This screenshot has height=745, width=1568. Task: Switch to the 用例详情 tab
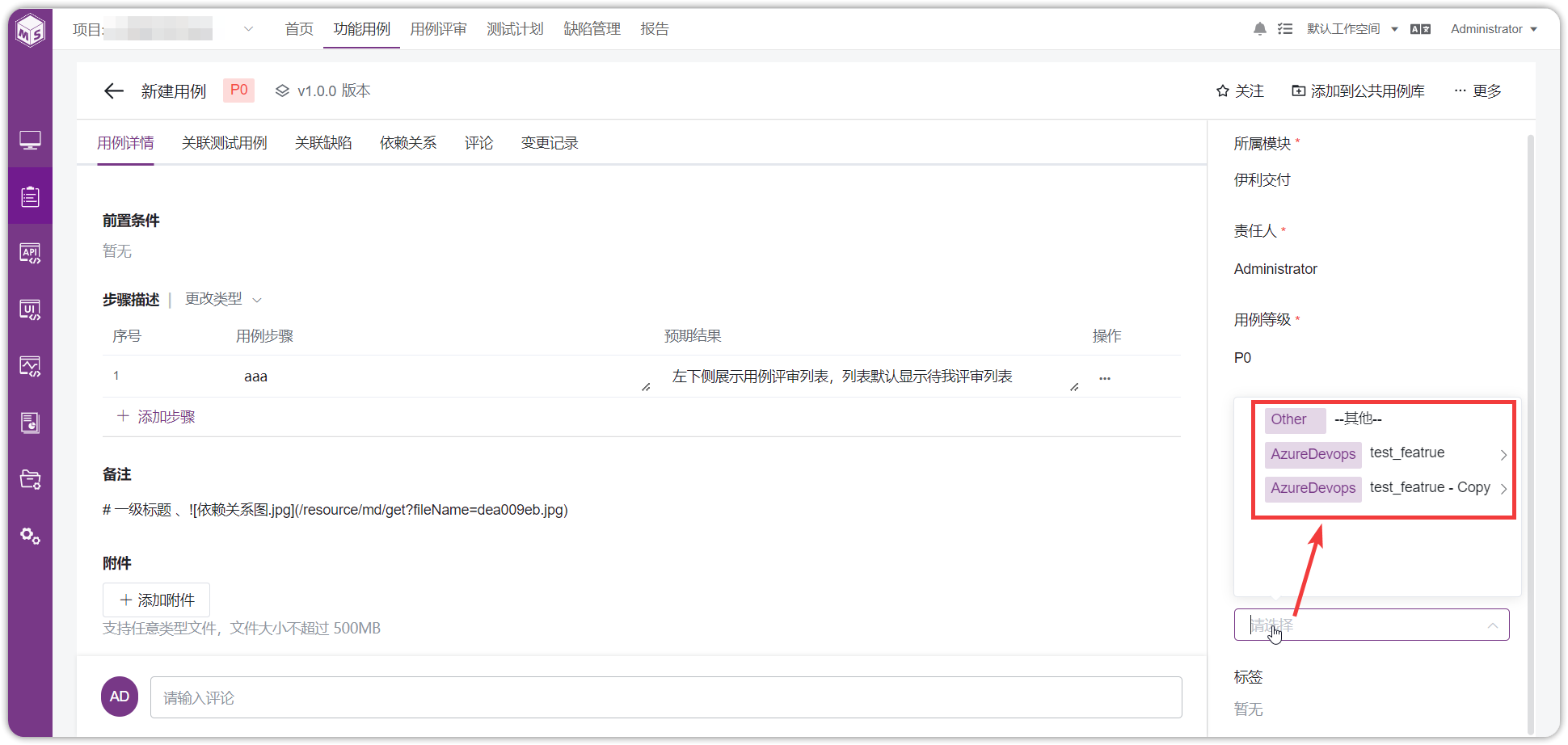pos(125,143)
